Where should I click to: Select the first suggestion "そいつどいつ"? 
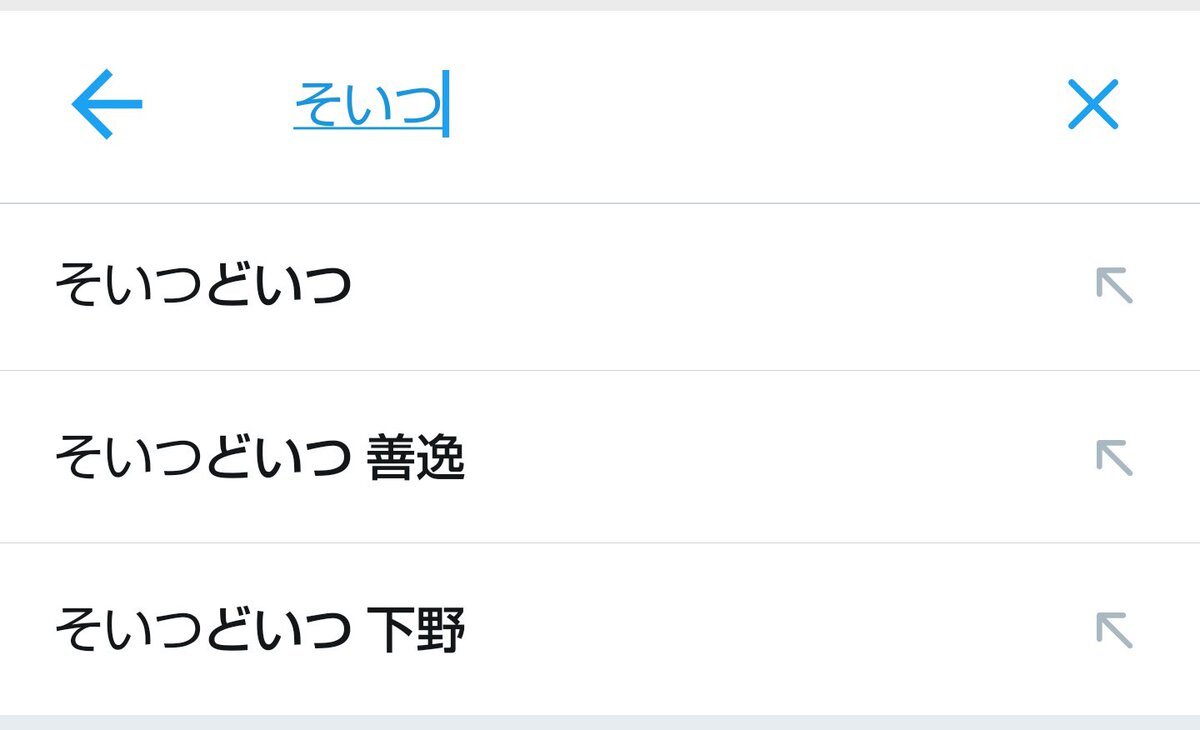203,287
